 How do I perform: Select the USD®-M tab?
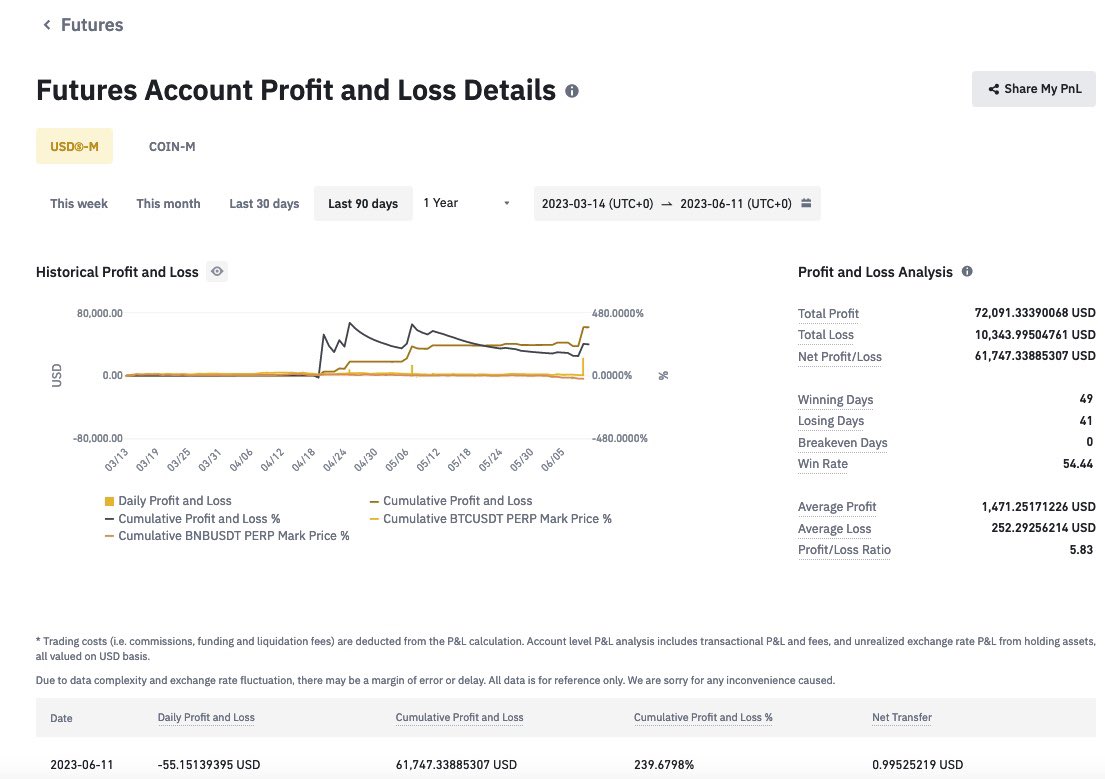pyautogui.click(x=74, y=146)
